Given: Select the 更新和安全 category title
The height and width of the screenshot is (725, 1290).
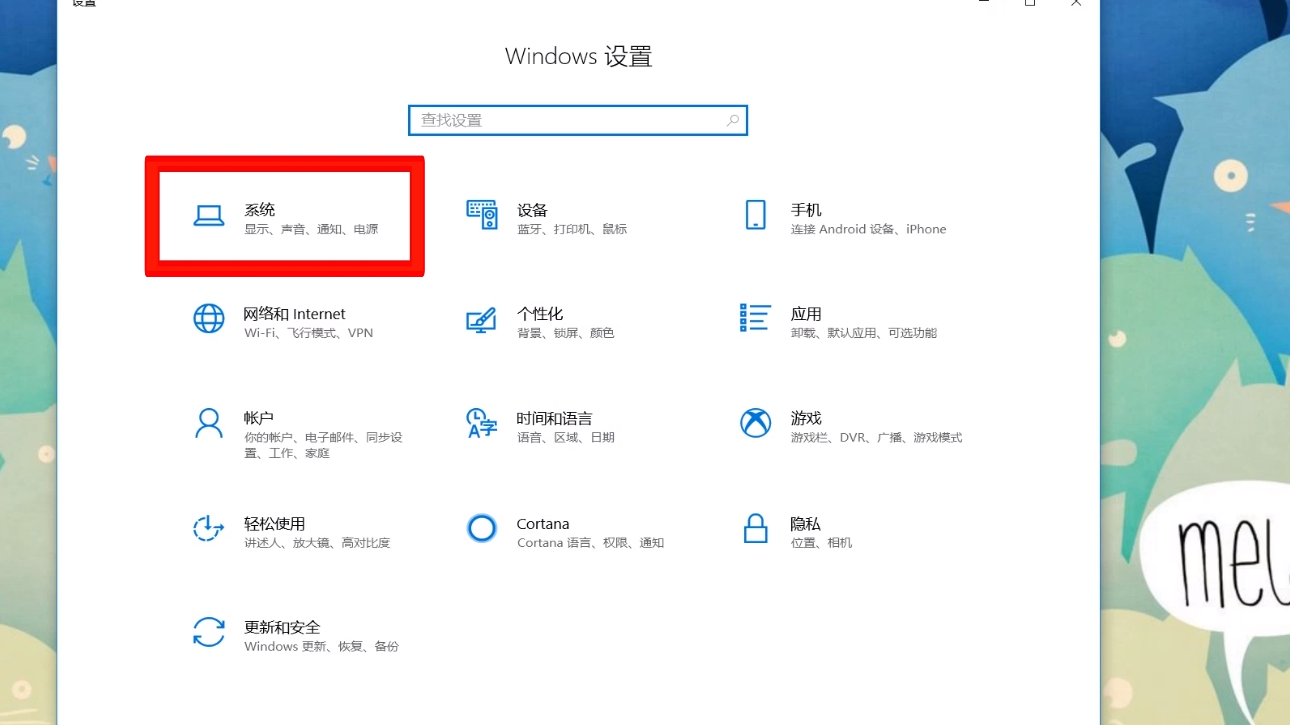Looking at the screenshot, I should coord(282,627).
